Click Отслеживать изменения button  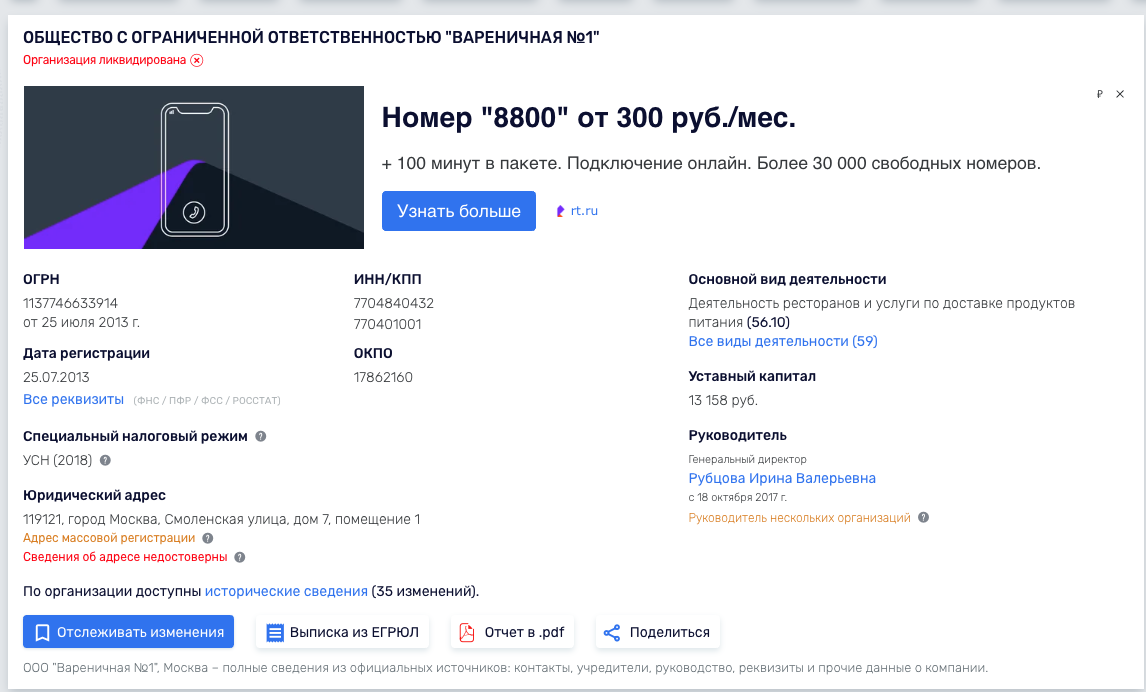pos(128,632)
